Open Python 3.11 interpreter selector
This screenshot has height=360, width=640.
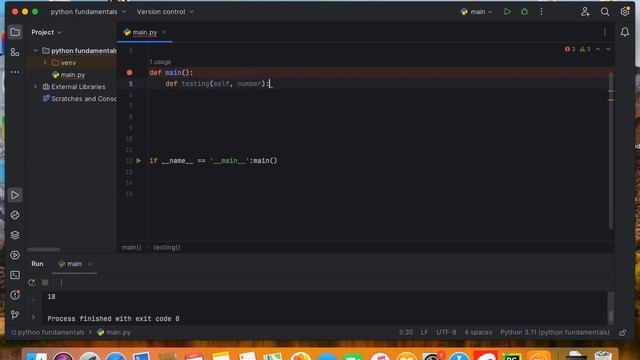(x=555, y=333)
